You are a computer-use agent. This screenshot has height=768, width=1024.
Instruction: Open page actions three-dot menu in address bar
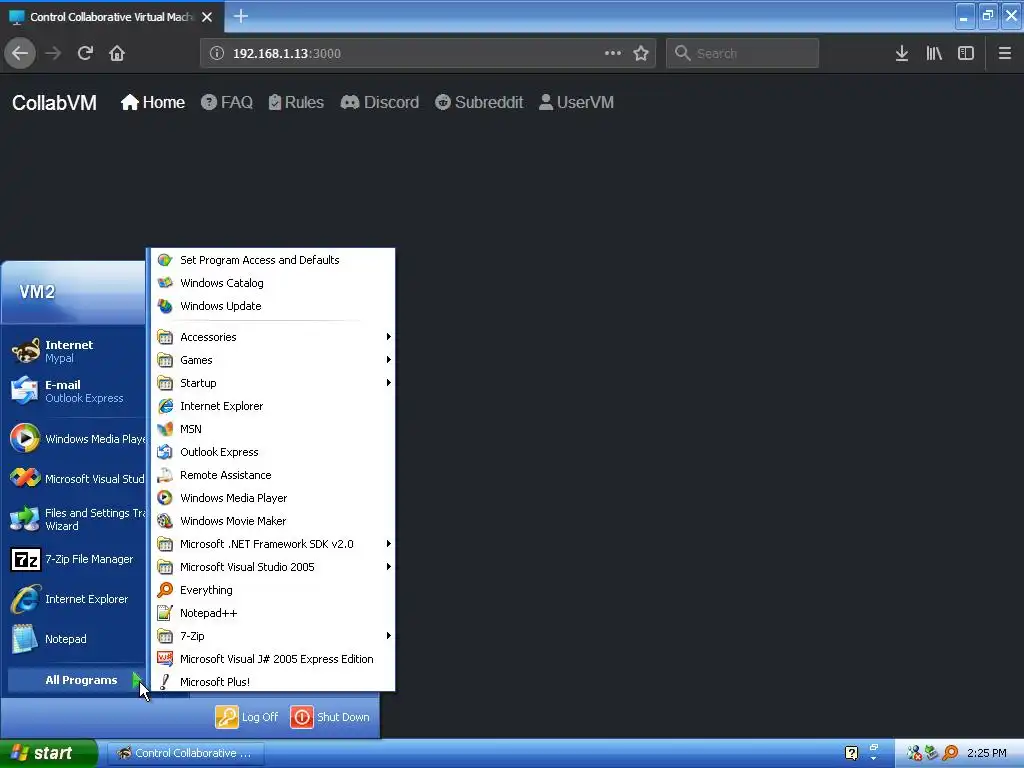click(613, 53)
